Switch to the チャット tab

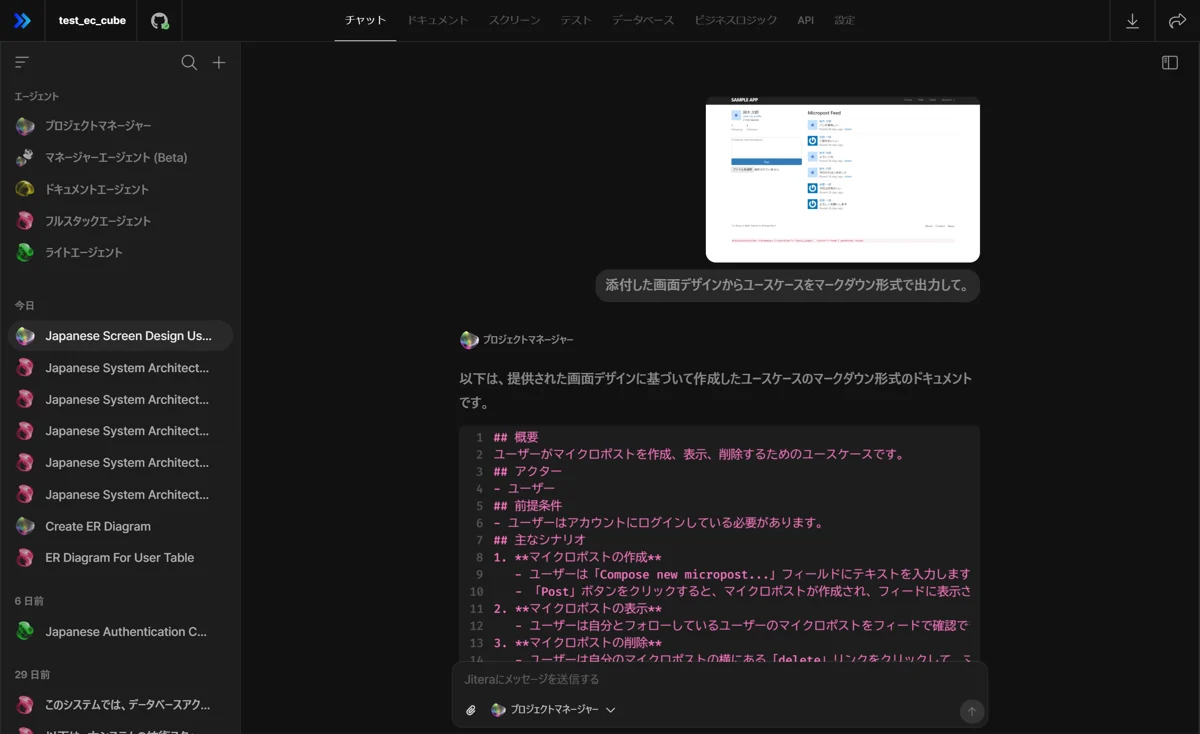(365, 20)
